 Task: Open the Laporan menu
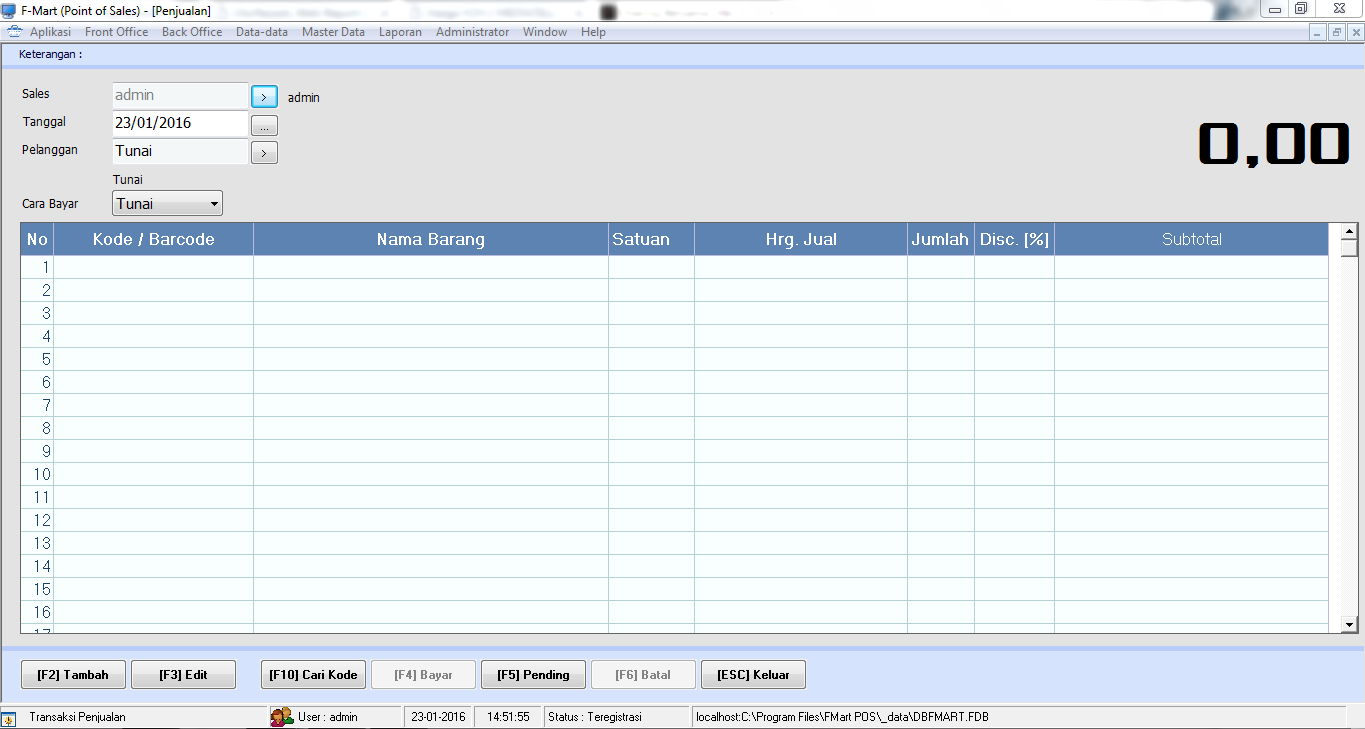click(x=400, y=32)
